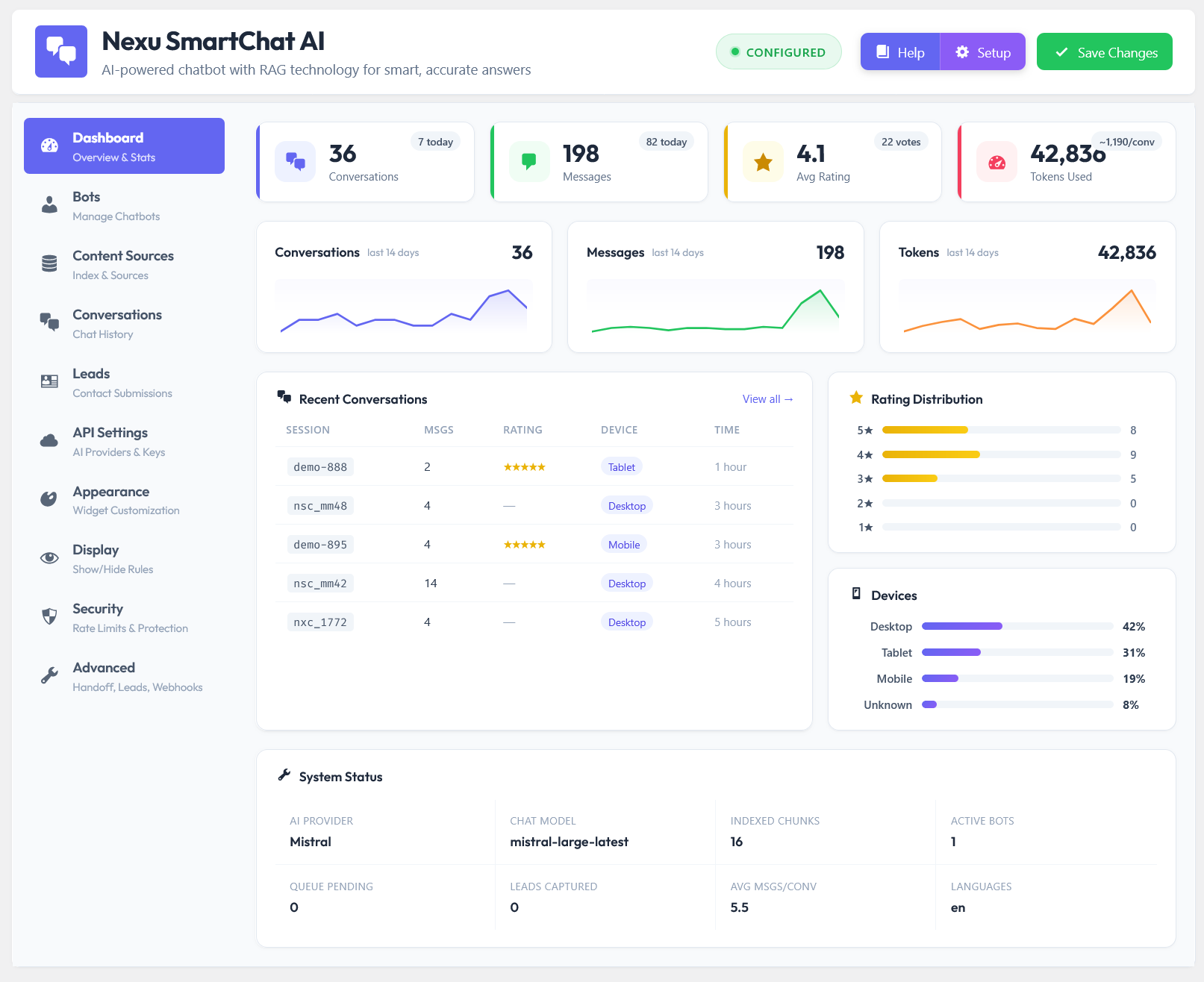
Task: Click the Leads contact card icon
Action: [49, 381]
